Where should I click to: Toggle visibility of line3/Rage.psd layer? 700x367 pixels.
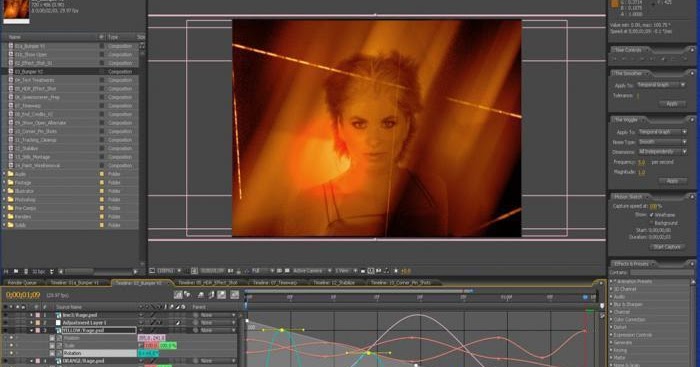[6, 315]
